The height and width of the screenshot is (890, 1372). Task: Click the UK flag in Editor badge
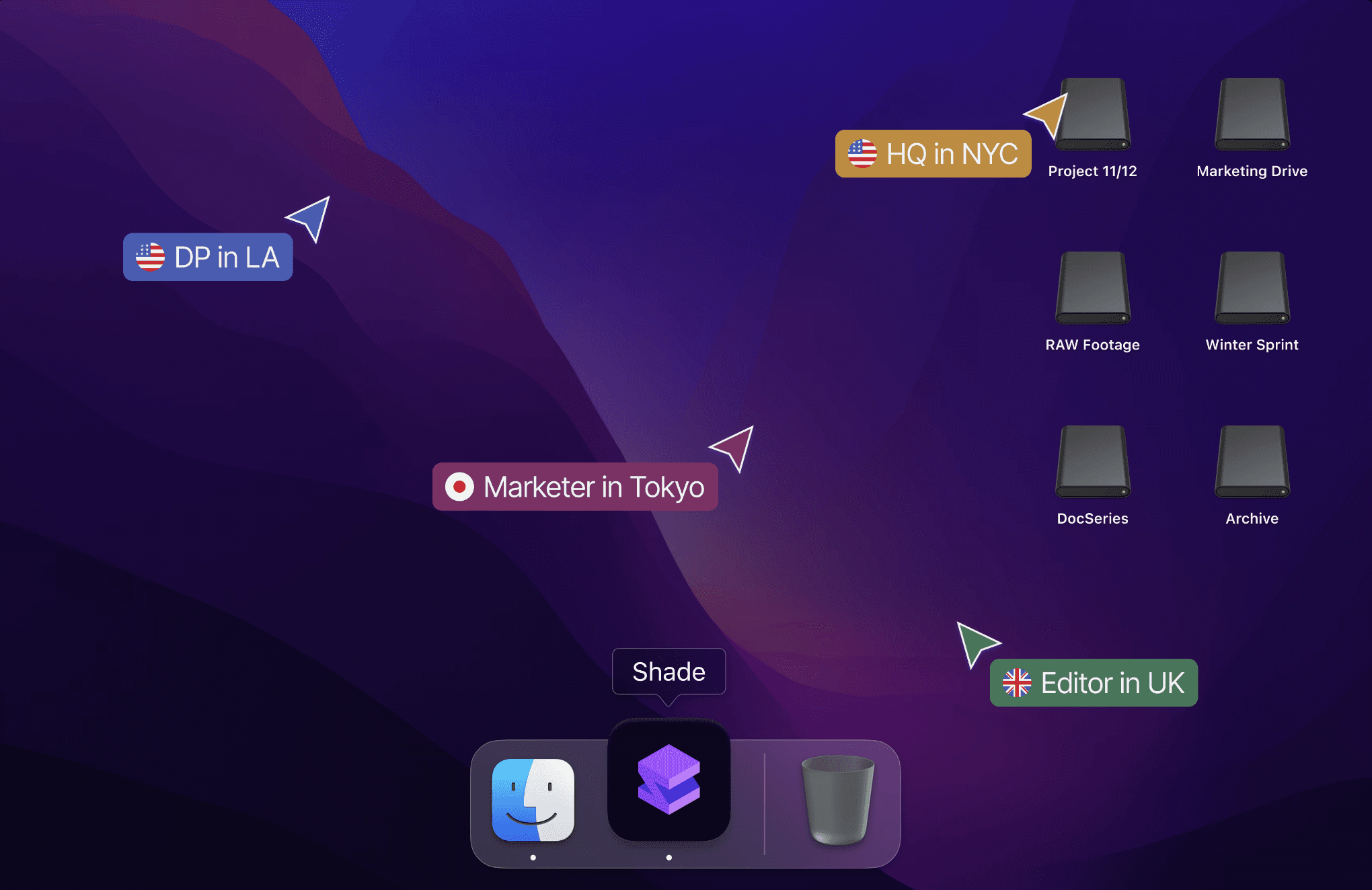(1016, 683)
